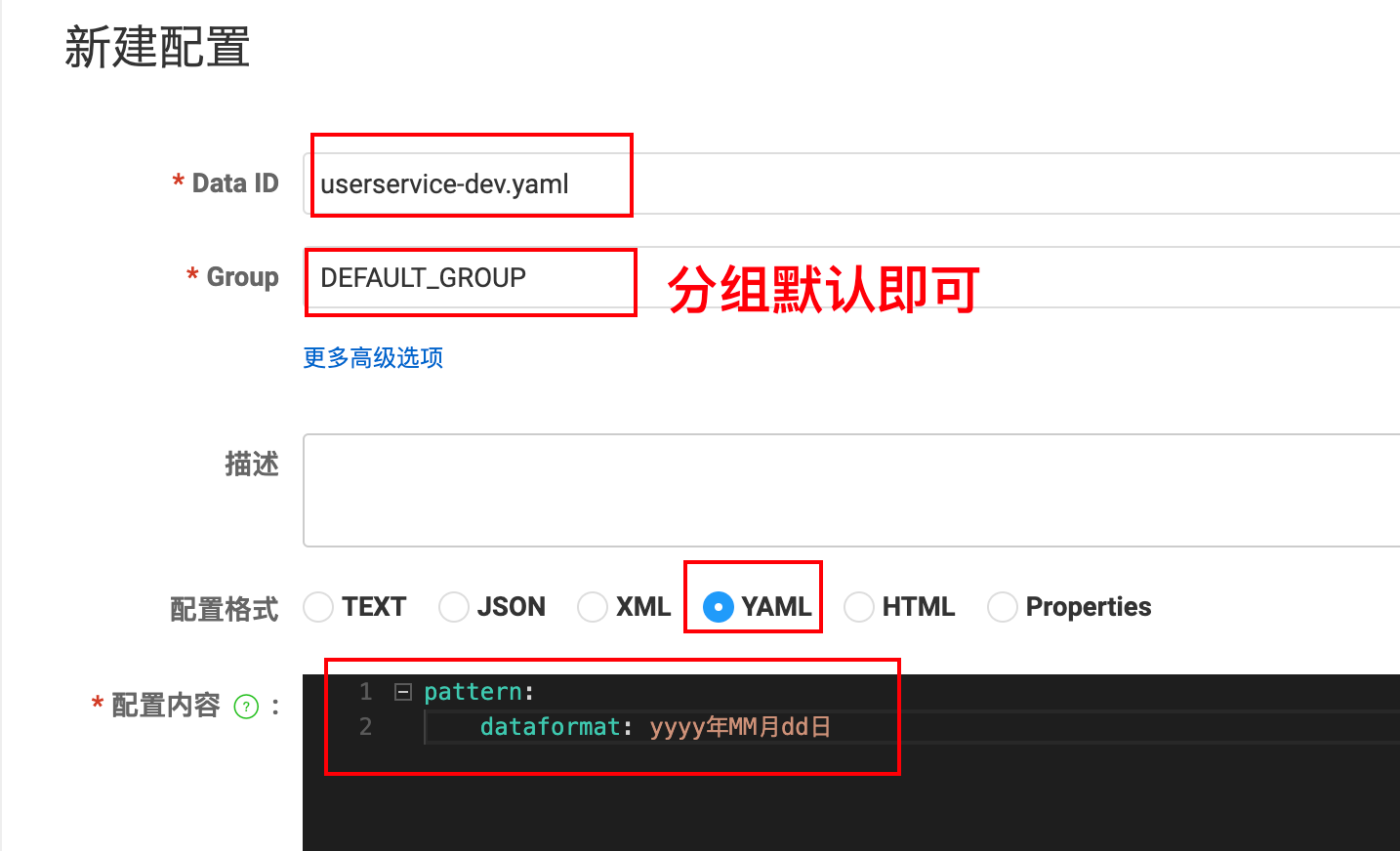The image size is (1400, 851).
Task: Click the 描述 description text area
Action: pyautogui.click(x=851, y=491)
